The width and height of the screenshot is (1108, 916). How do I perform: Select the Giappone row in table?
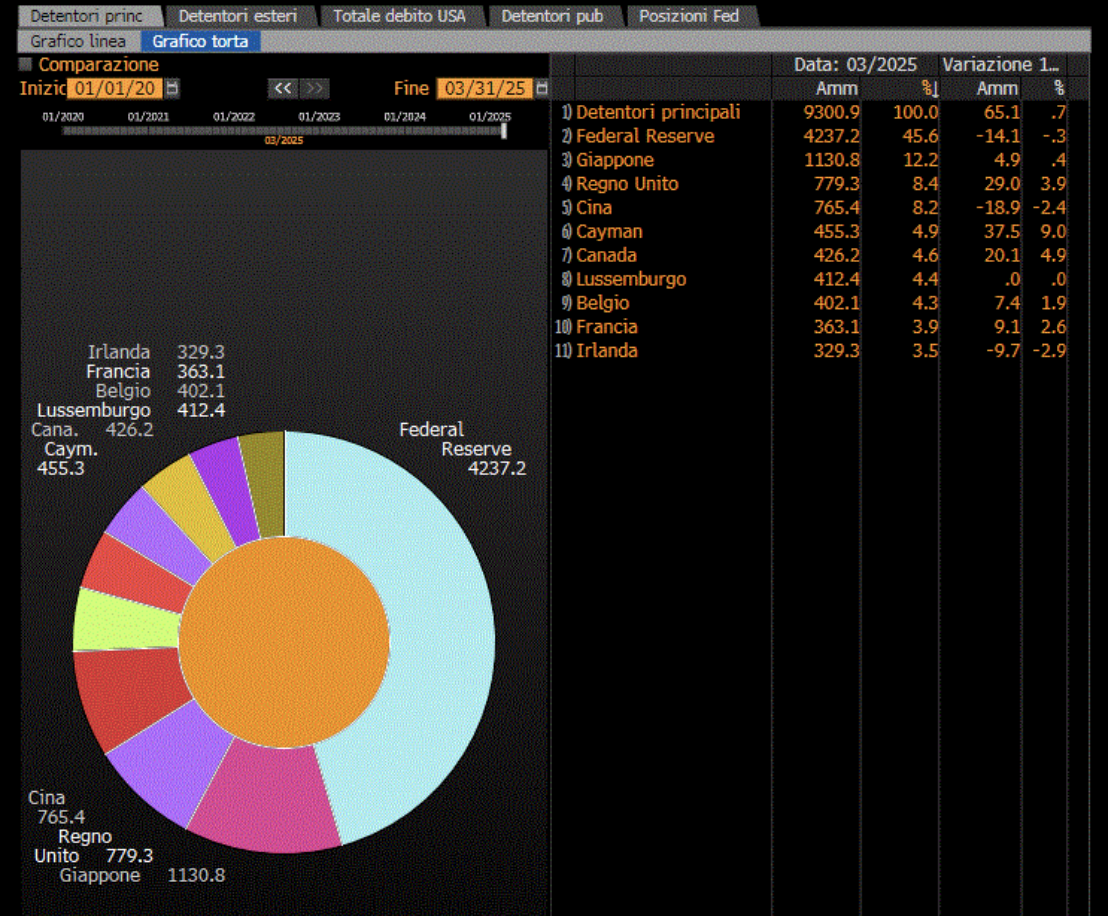click(x=813, y=160)
